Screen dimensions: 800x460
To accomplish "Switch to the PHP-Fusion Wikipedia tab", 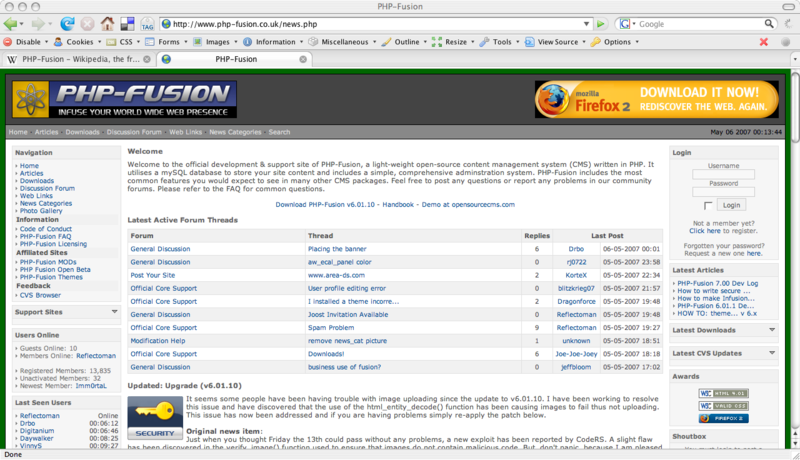I will pos(78,59).
